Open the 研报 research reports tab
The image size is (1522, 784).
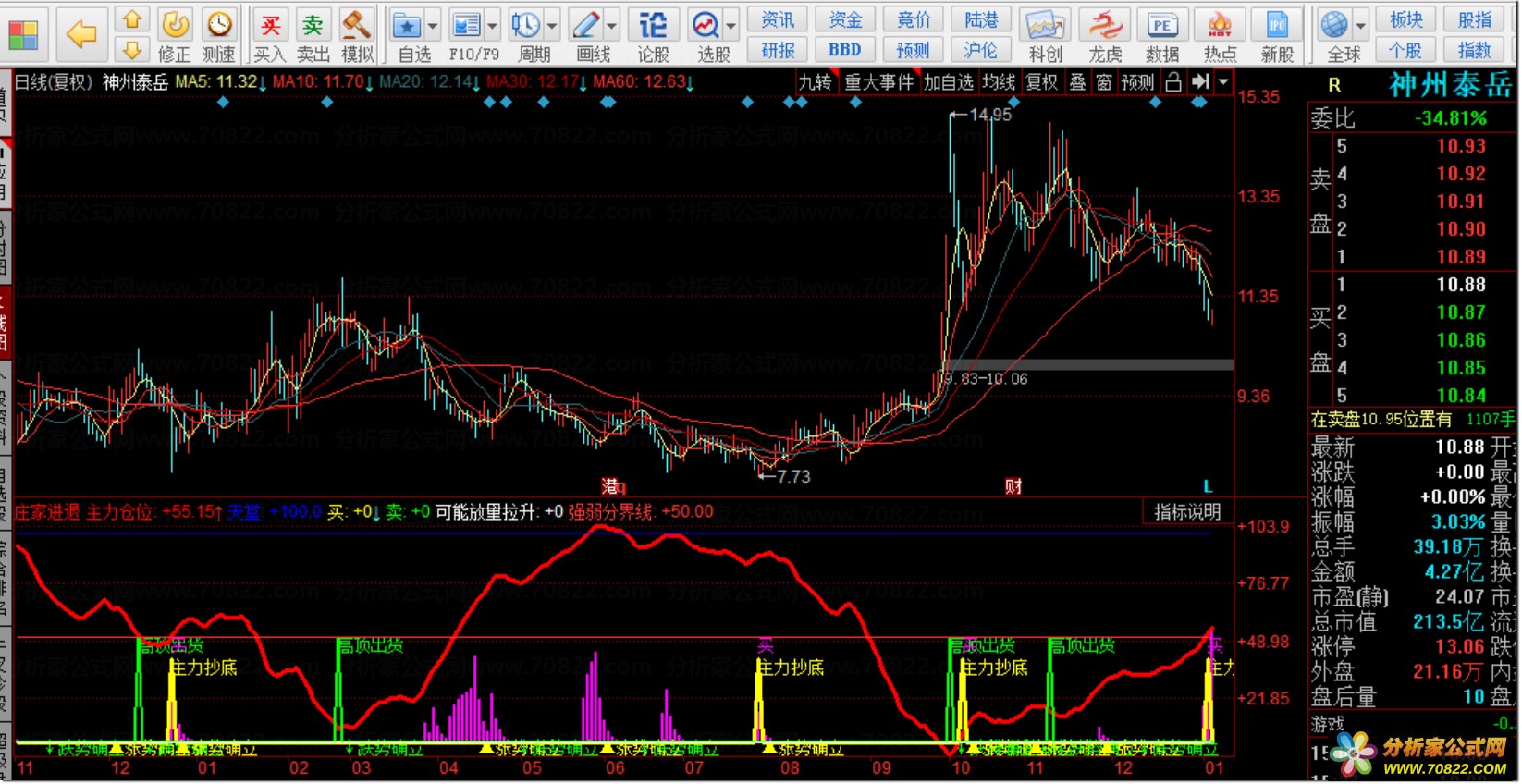(778, 50)
